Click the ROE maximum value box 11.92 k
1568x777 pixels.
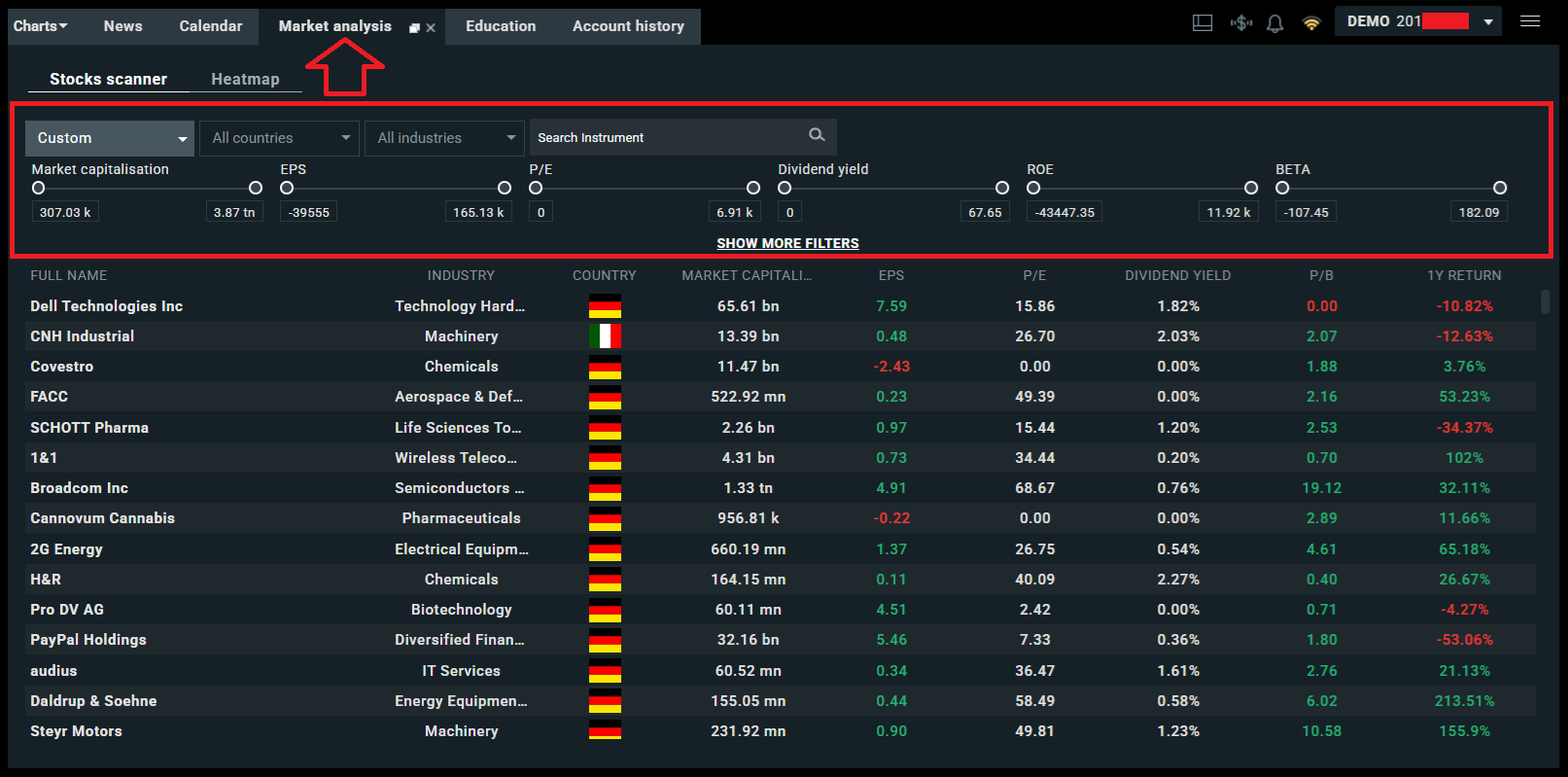click(x=1229, y=212)
